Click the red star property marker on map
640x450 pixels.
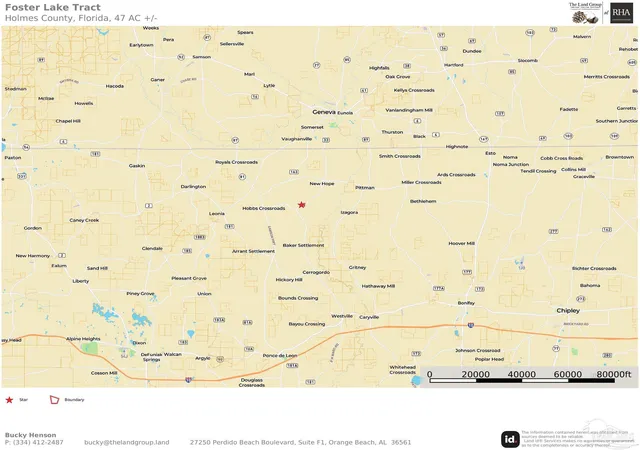tap(302, 205)
